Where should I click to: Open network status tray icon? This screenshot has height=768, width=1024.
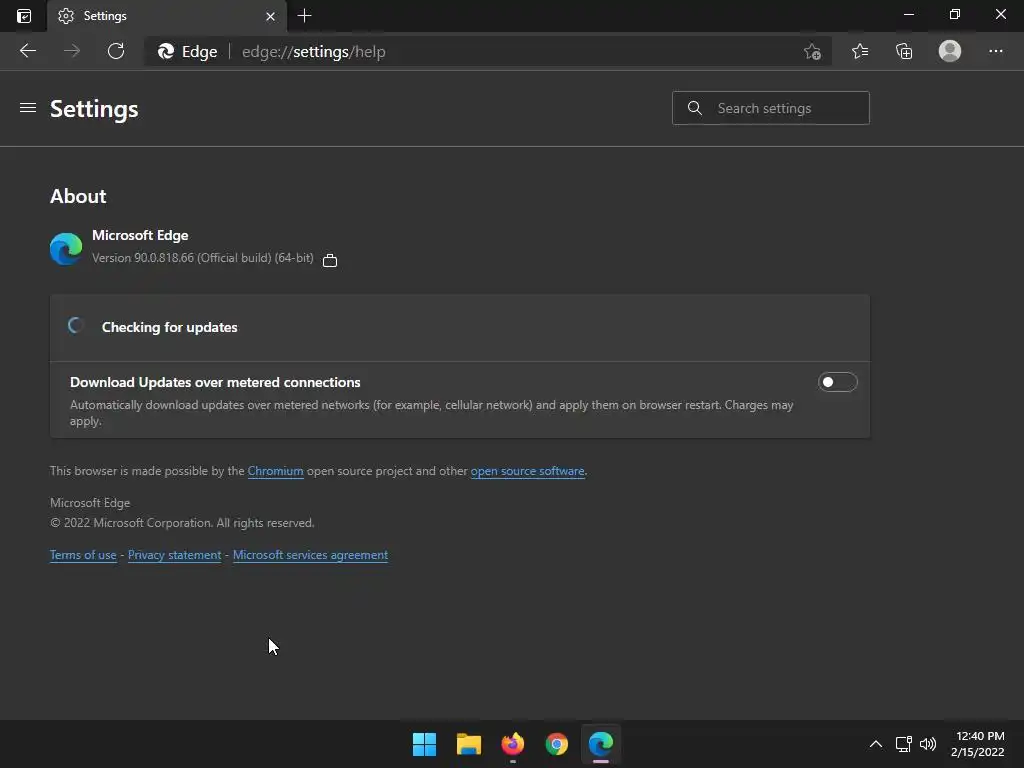[x=903, y=744]
